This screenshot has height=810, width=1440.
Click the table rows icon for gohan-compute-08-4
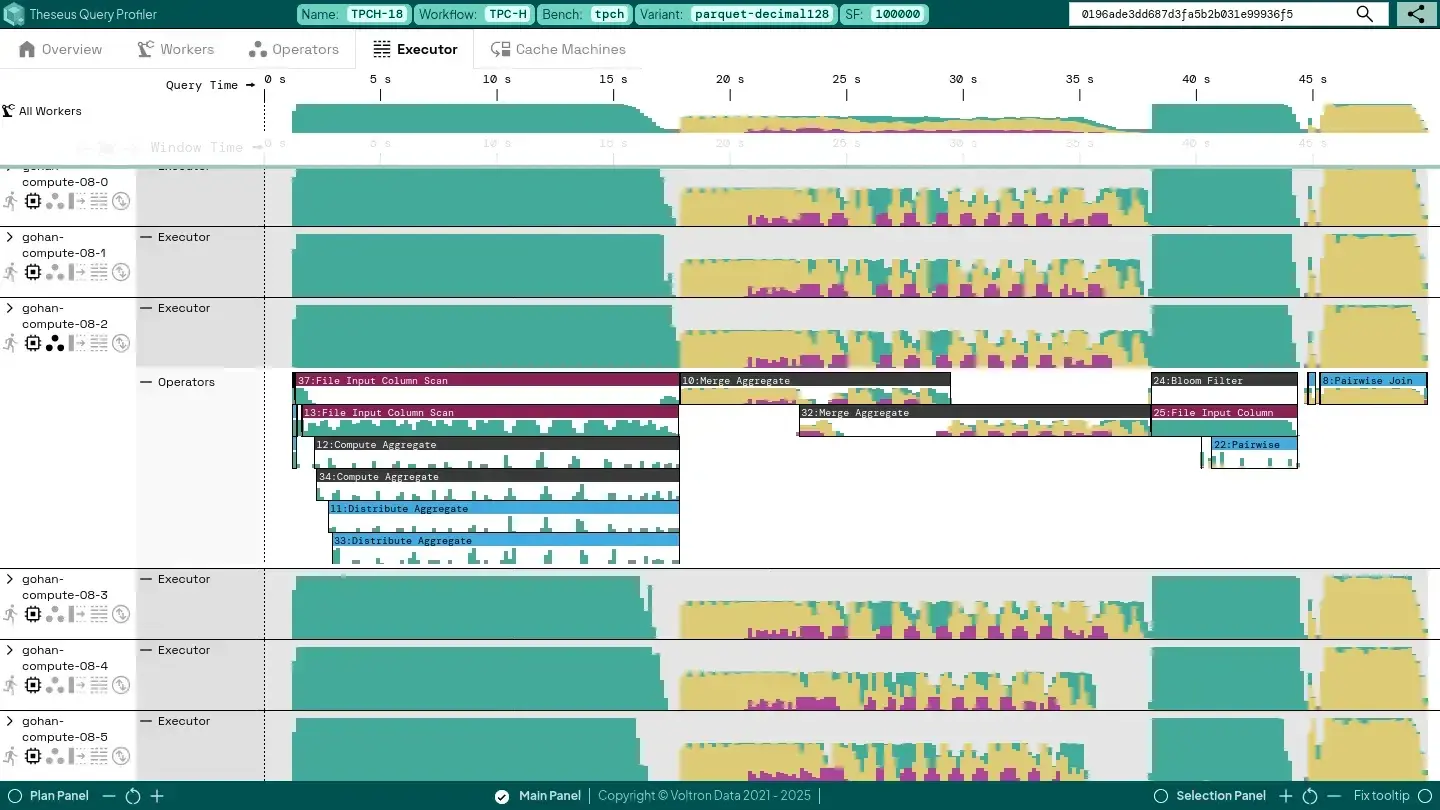(99, 685)
